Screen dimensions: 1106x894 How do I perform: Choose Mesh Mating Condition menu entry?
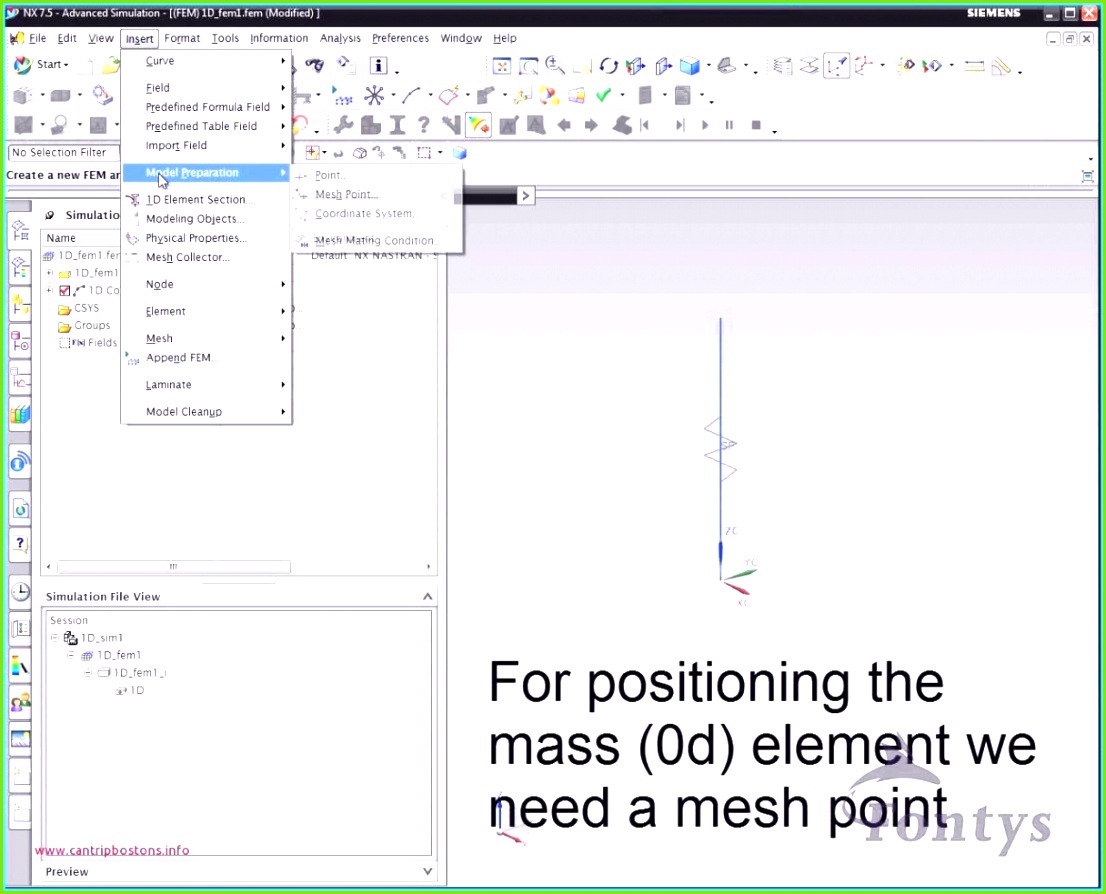click(x=378, y=241)
